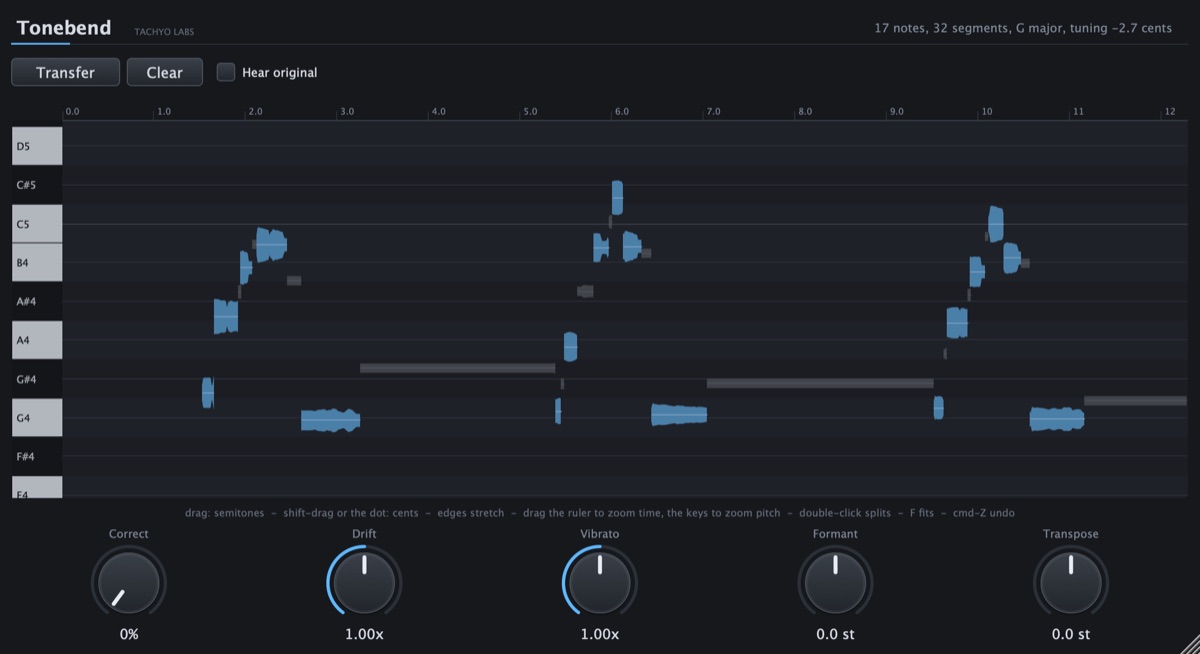Select the A4 note near 5.5 seconds

pos(570,346)
